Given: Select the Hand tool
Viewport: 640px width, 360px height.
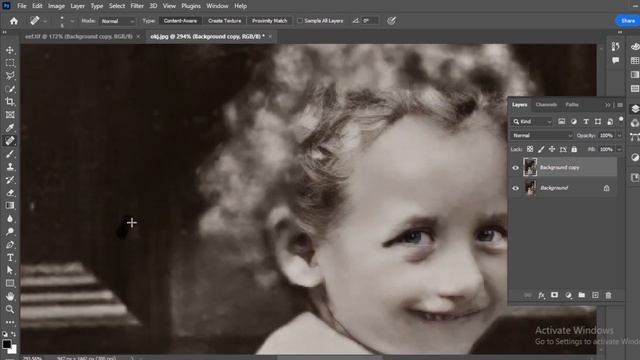Looking at the screenshot, I should [10, 296].
